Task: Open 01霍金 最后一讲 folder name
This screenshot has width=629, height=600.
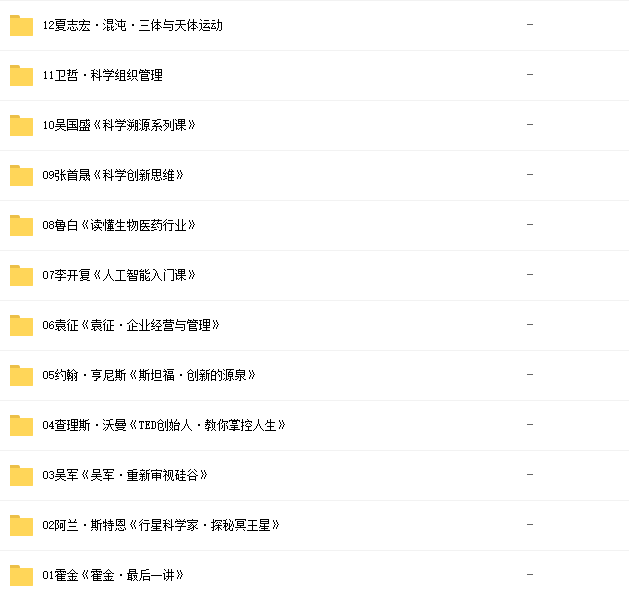Action: coord(113,575)
